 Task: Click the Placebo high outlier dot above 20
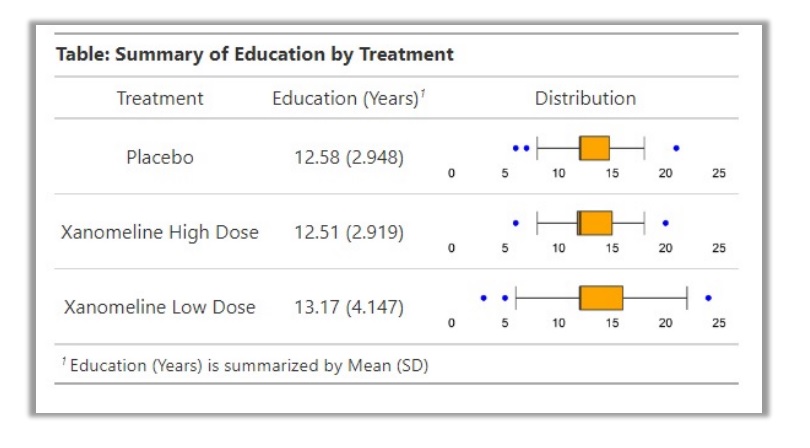coord(676,148)
